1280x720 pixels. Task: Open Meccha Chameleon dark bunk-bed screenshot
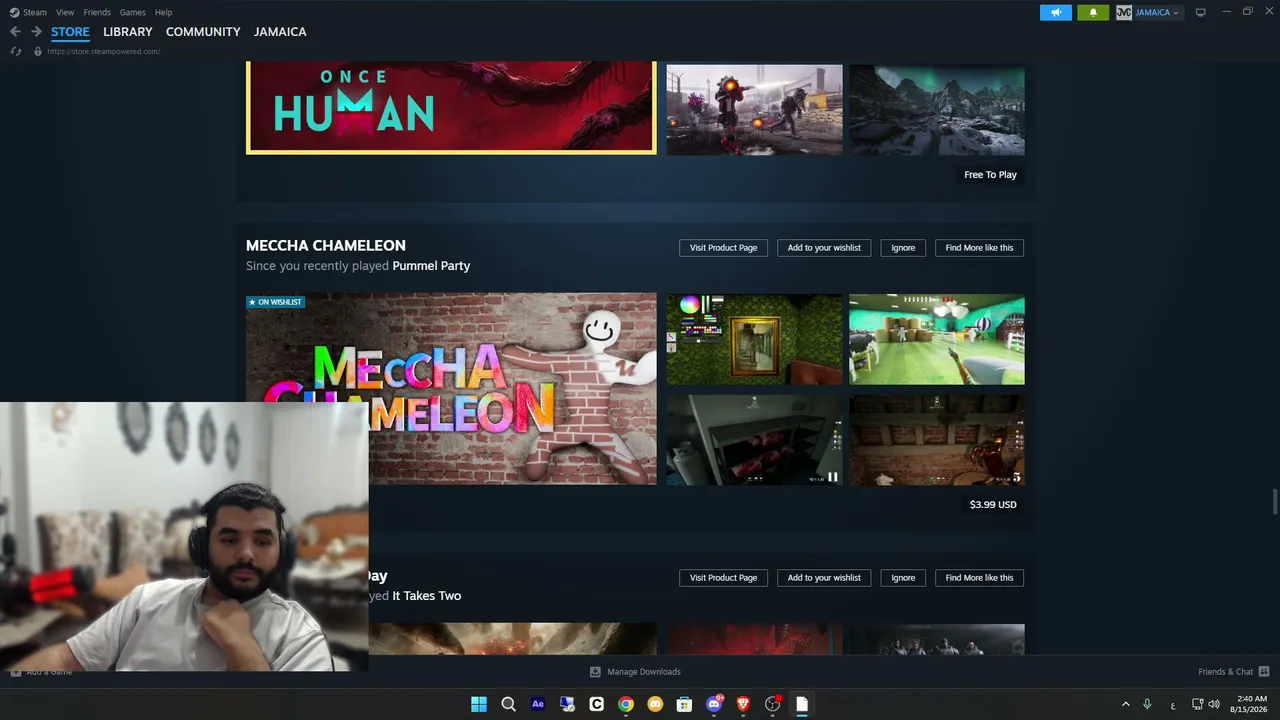tap(755, 440)
